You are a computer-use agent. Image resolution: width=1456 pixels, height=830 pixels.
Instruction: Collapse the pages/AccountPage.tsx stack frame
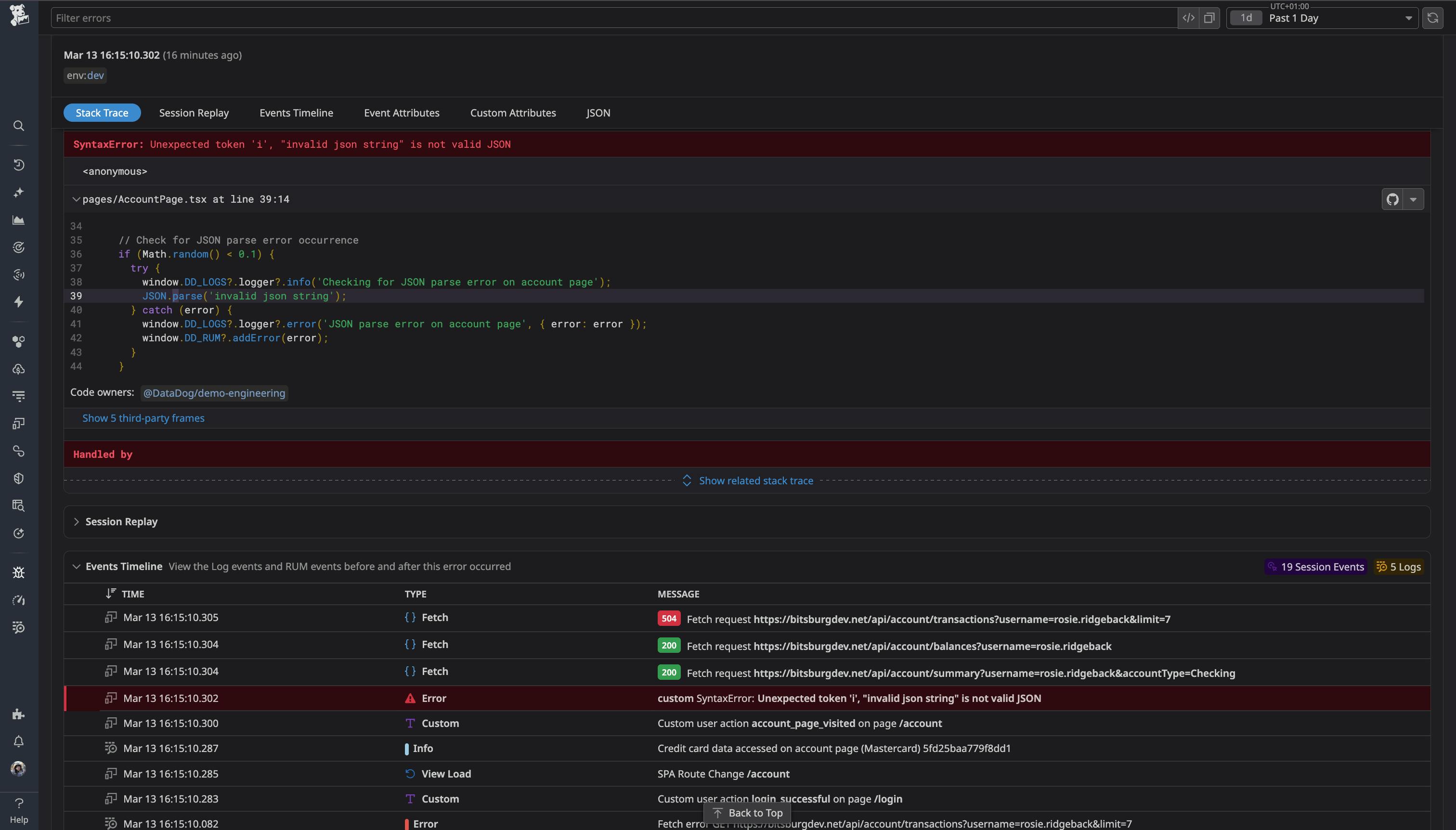(76, 199)
